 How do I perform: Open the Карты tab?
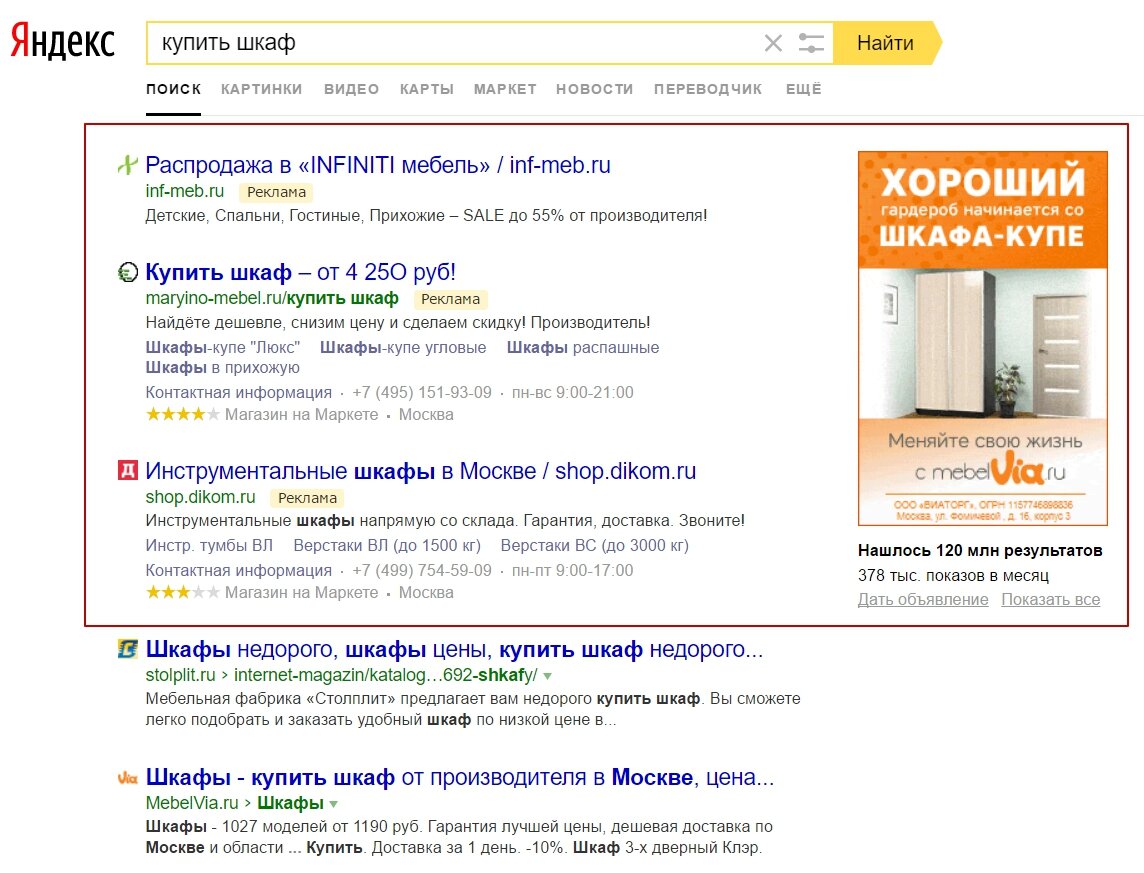[427, 89]
